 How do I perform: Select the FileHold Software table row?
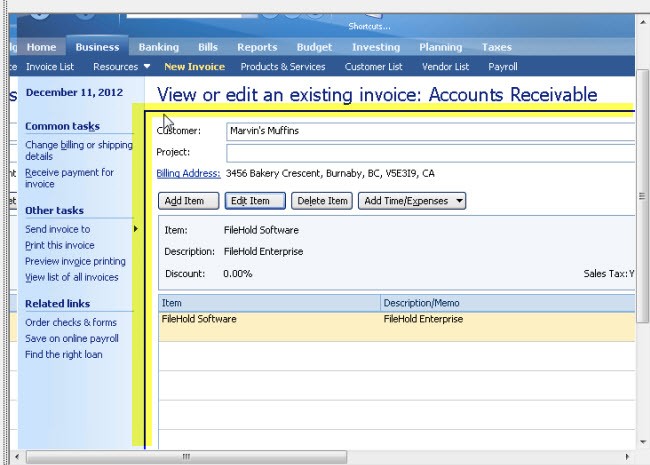[397, 327]
